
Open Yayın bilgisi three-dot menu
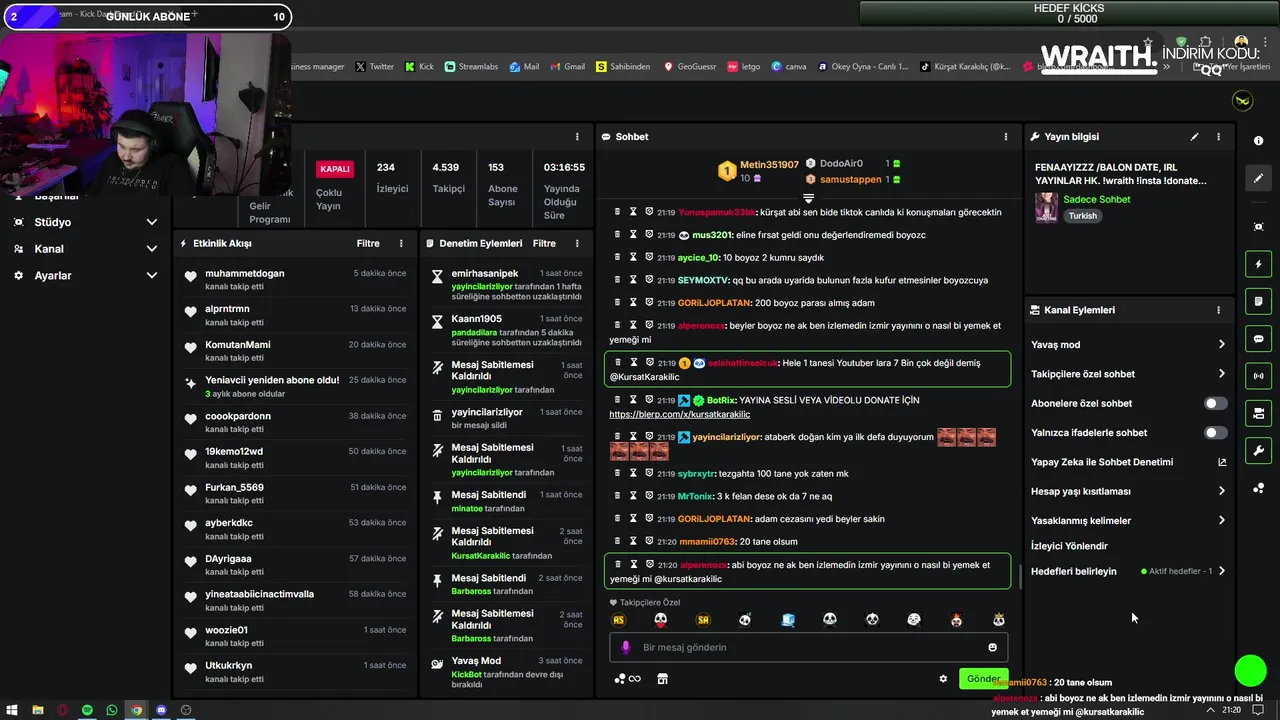pos(1218,137)
